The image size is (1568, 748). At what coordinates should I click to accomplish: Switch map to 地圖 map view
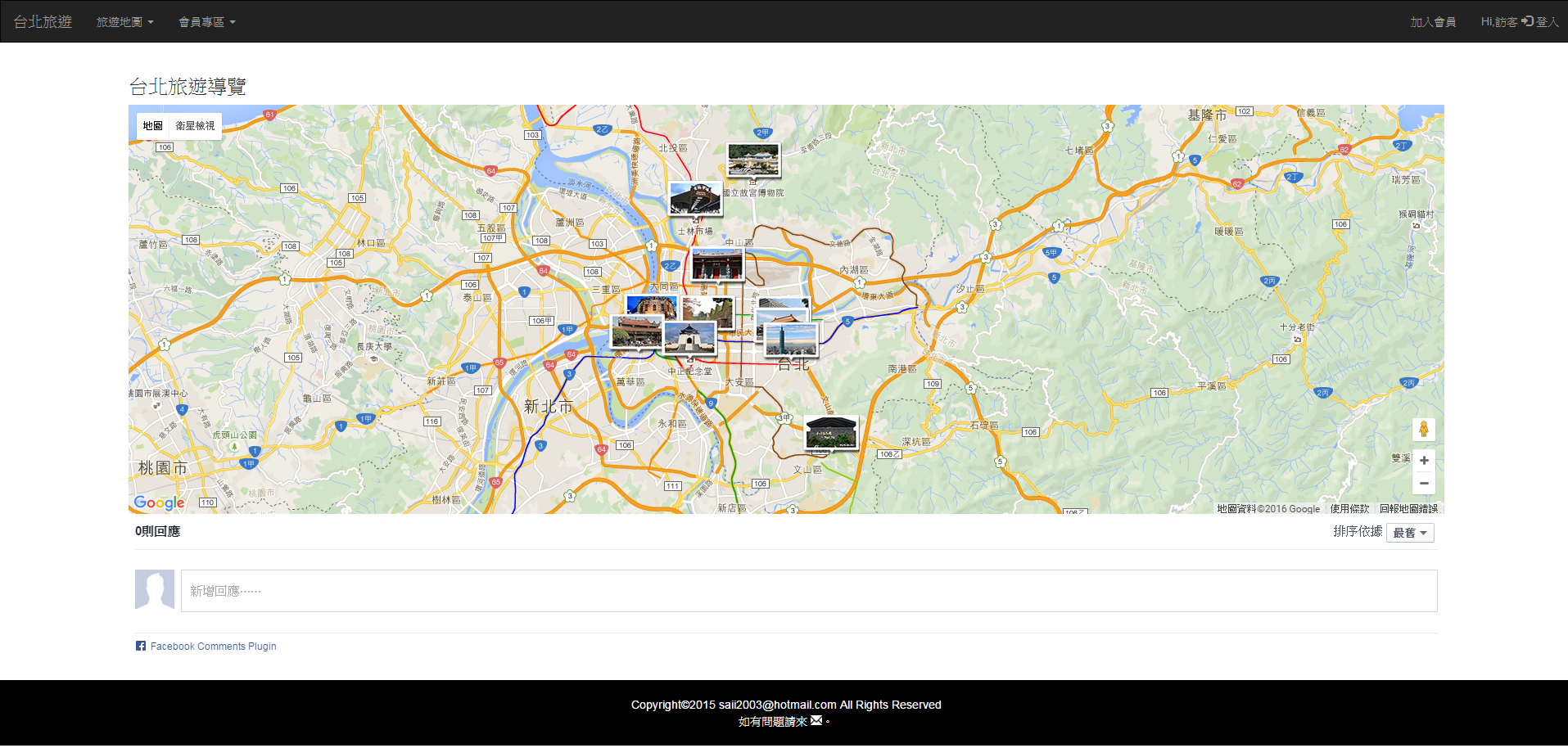pos(153,126)
